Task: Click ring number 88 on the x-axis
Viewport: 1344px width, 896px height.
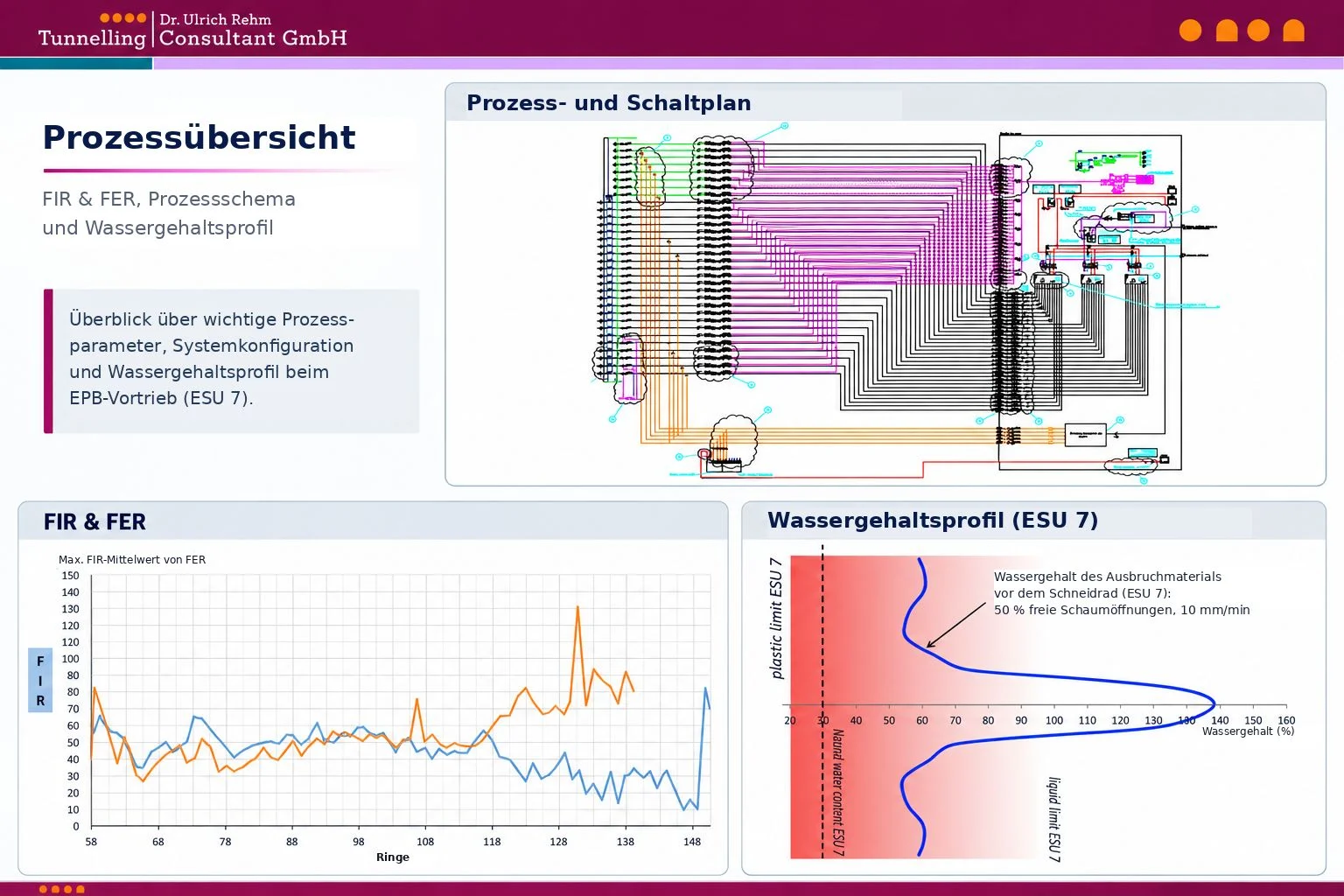Action: (291, 842)
